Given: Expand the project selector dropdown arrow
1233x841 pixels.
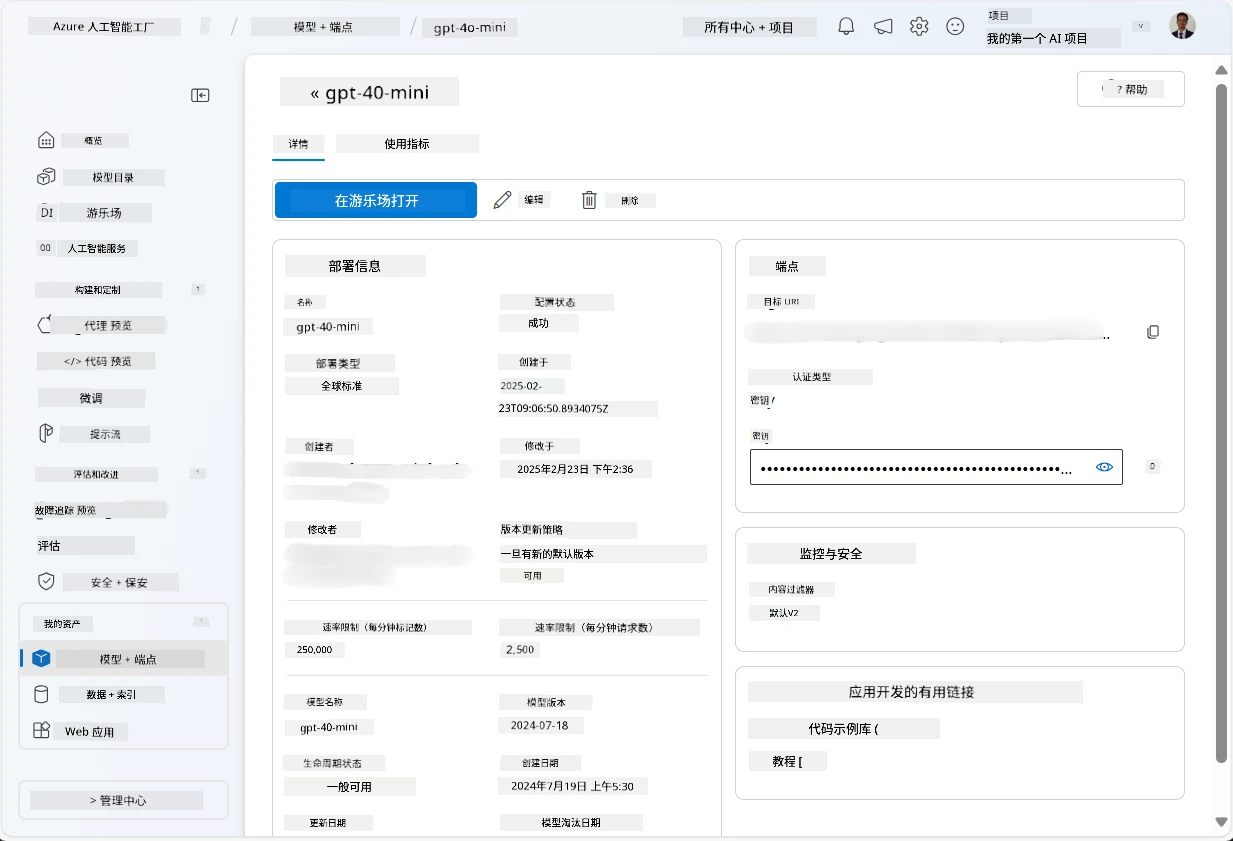Looking at the screenshot, I should (x=1141, y=27).
